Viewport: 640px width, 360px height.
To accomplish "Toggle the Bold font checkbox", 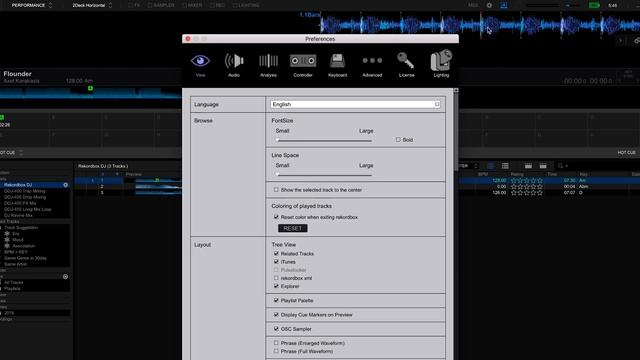I will point(398,140).
